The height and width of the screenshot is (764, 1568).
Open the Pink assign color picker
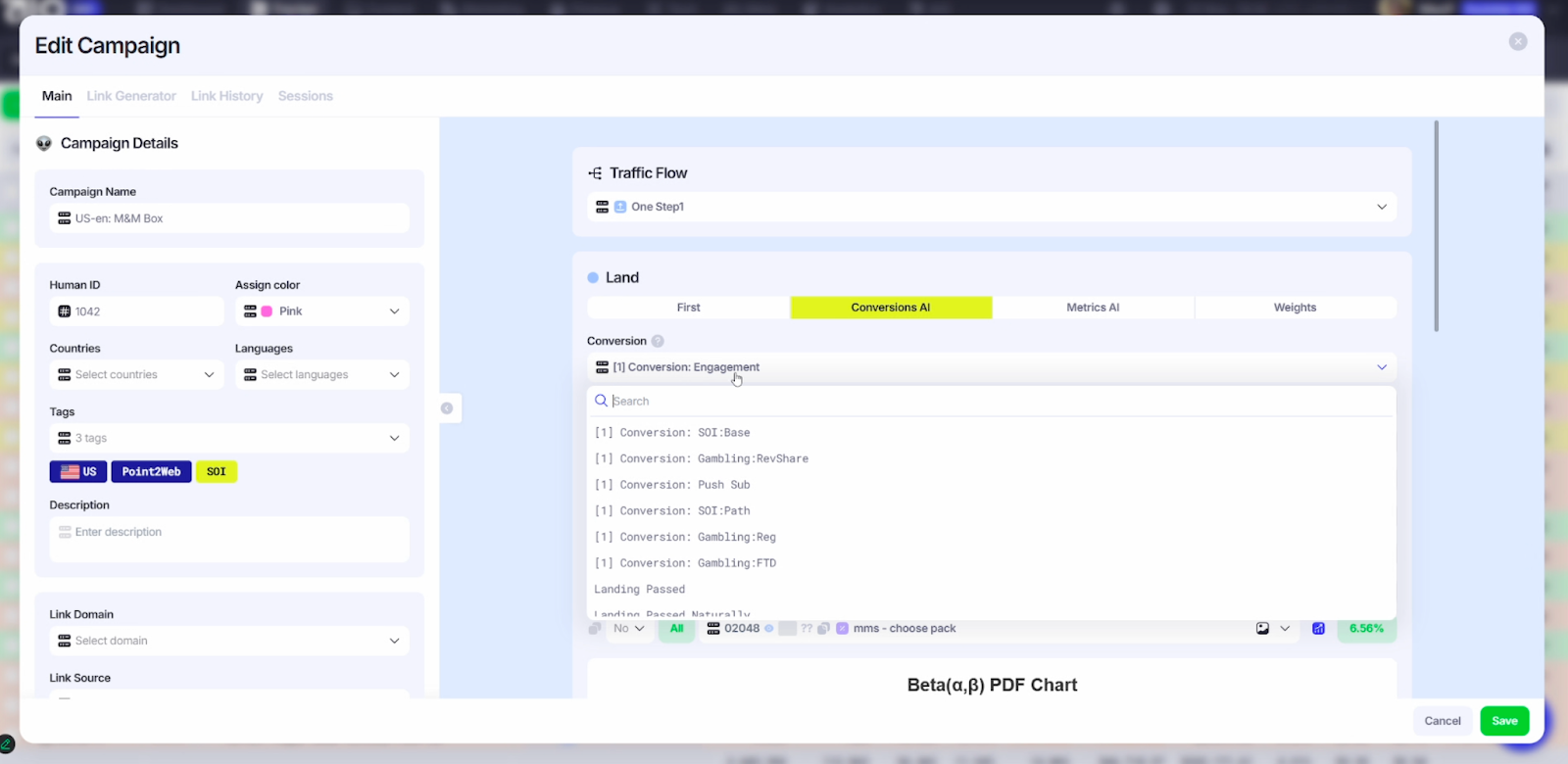[x=321, y=311]
